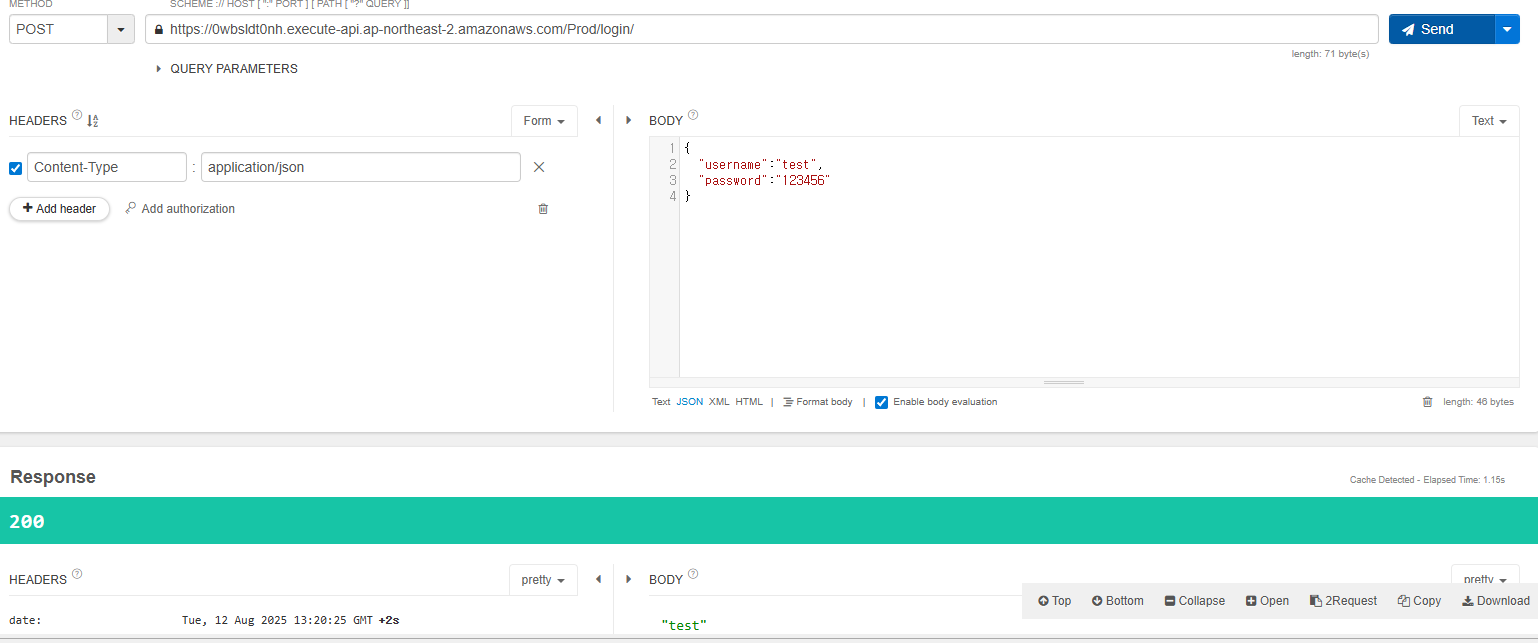Click the help icon beside response BODY
Viewport: 1538px width, 643px height.
click(693, 574)
